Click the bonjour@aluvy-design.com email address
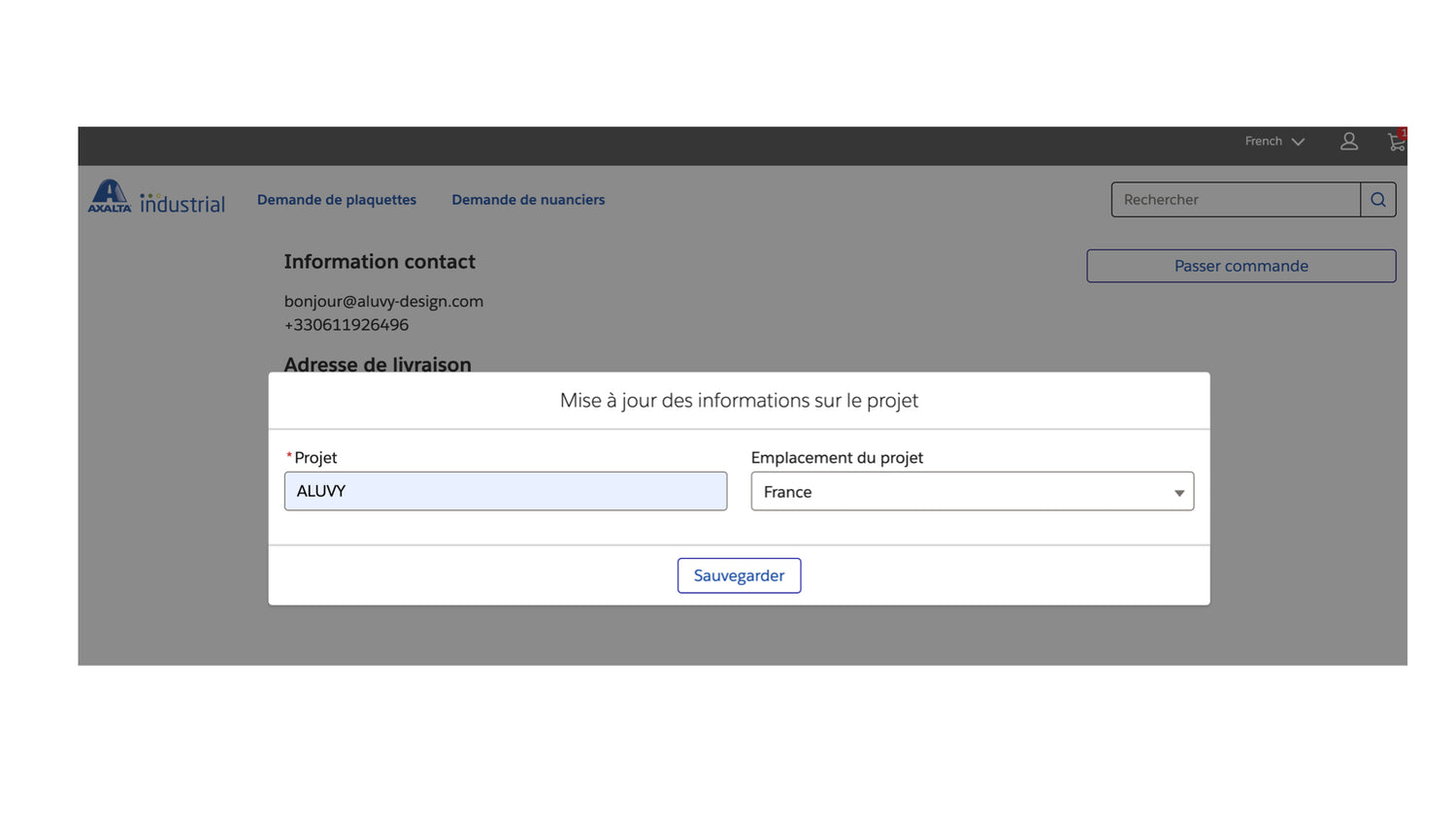 pos(383,302)
